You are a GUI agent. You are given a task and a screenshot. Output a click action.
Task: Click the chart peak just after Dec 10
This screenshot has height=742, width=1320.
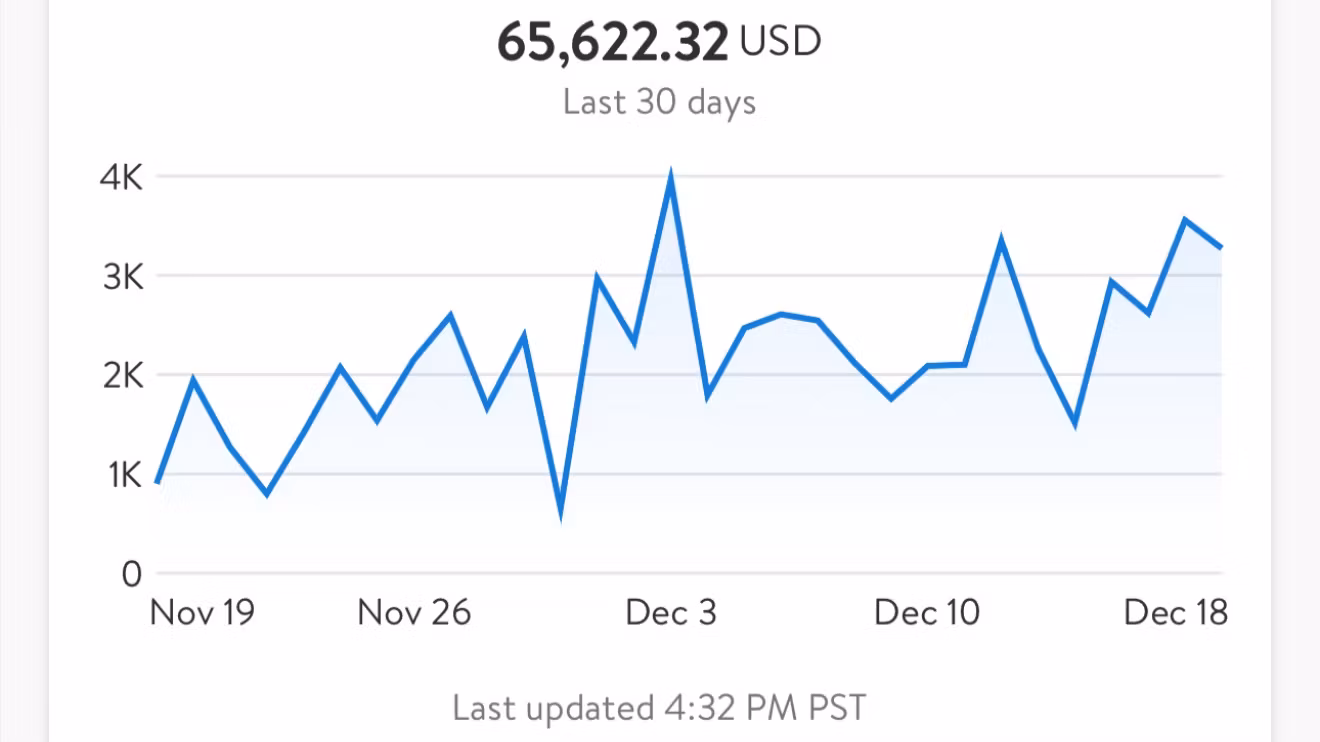click(x=1001, y=241)
